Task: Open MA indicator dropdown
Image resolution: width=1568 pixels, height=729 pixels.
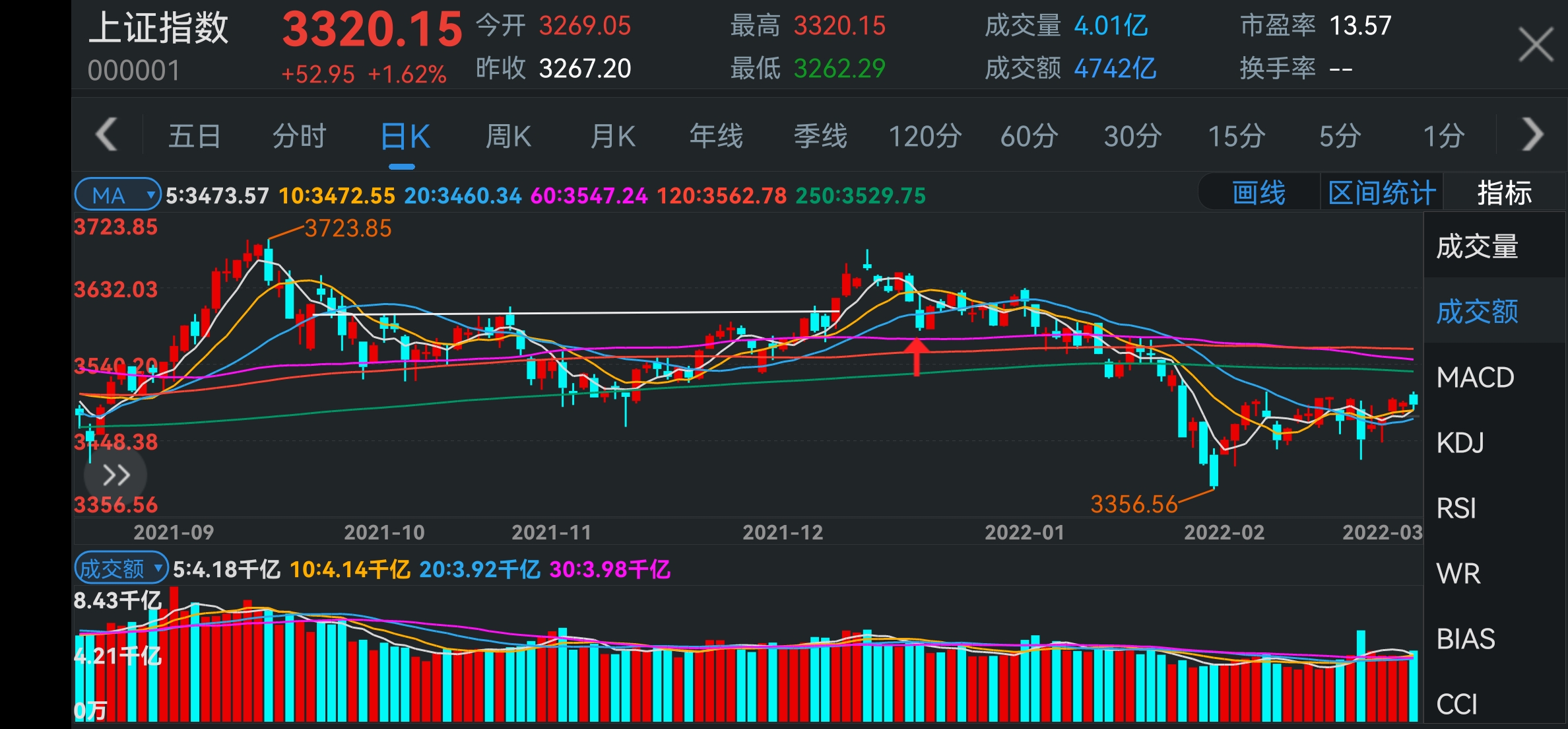Action: pyautogui.click(x=117, y=195)
